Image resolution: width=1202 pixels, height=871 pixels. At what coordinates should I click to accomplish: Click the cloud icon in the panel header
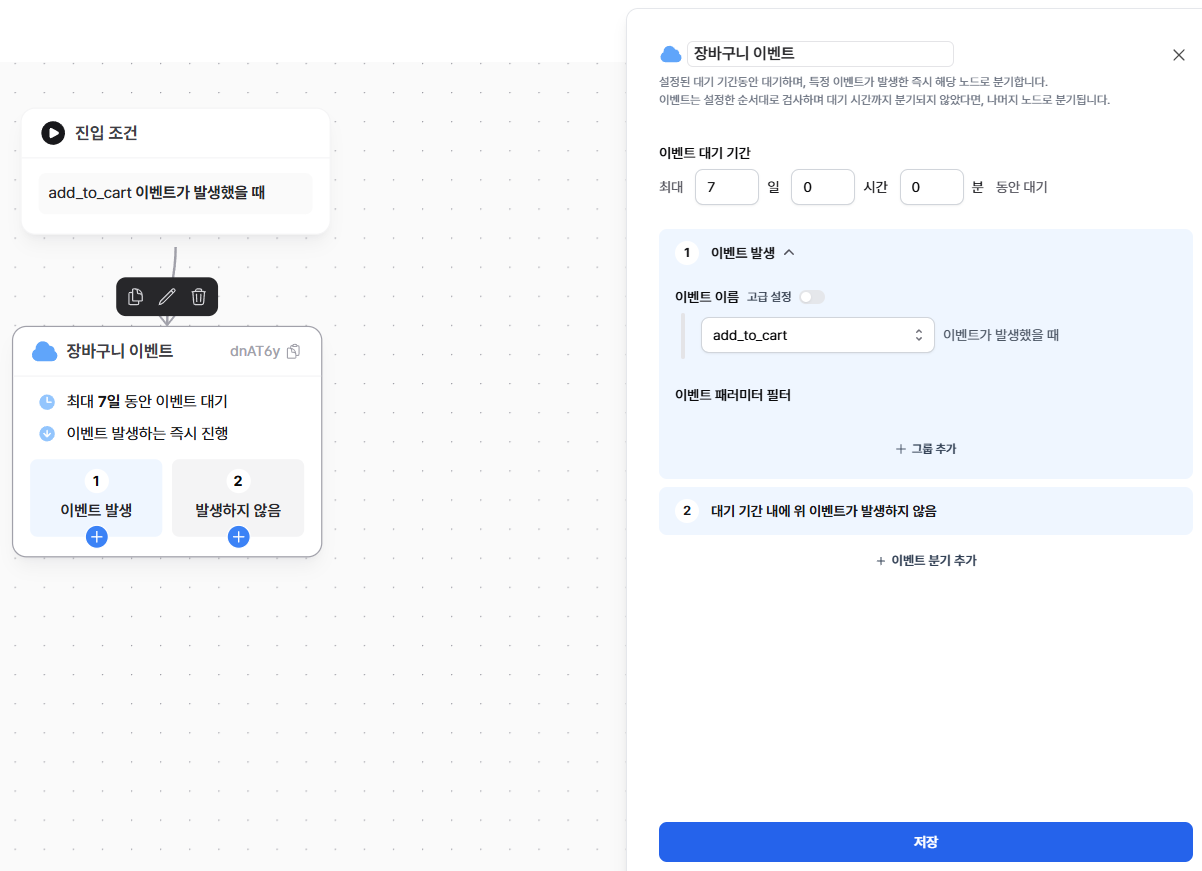coord(670,54)
